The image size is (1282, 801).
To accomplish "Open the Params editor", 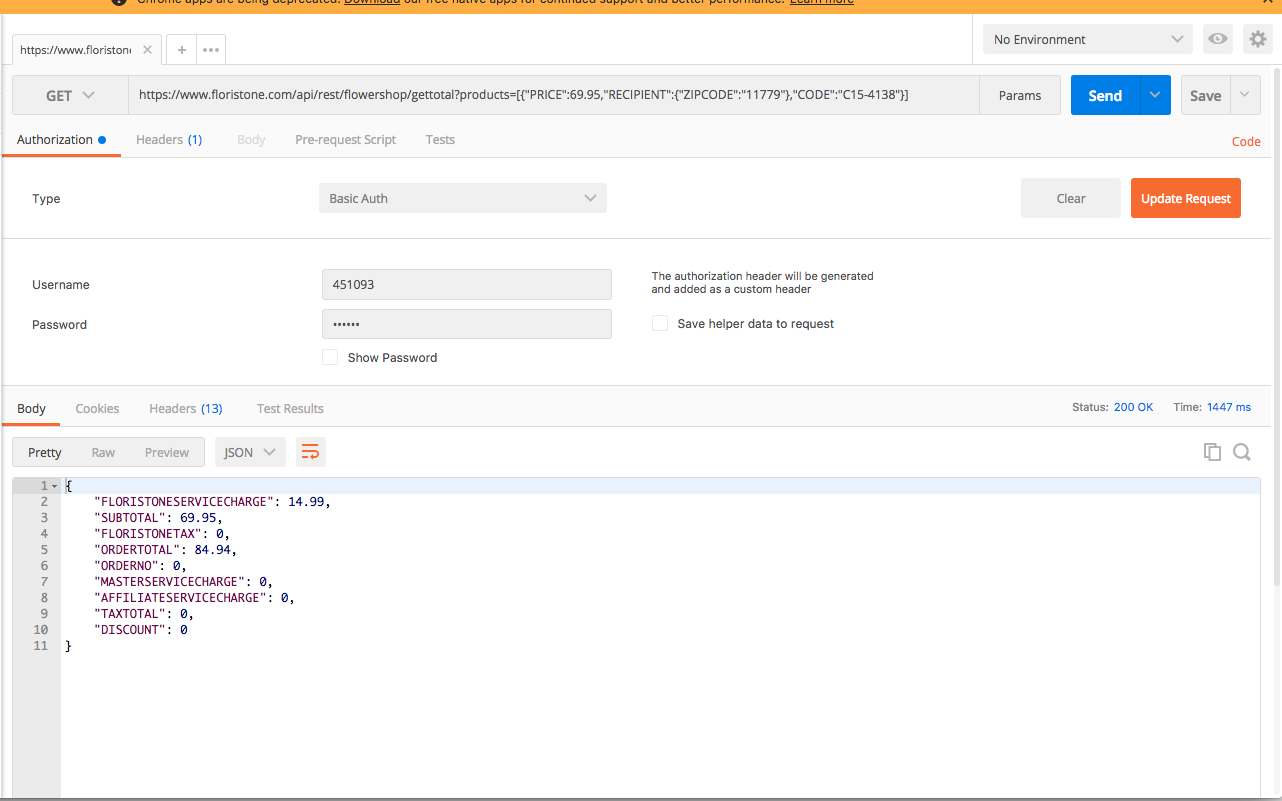I will click(x=1020, y=95).
